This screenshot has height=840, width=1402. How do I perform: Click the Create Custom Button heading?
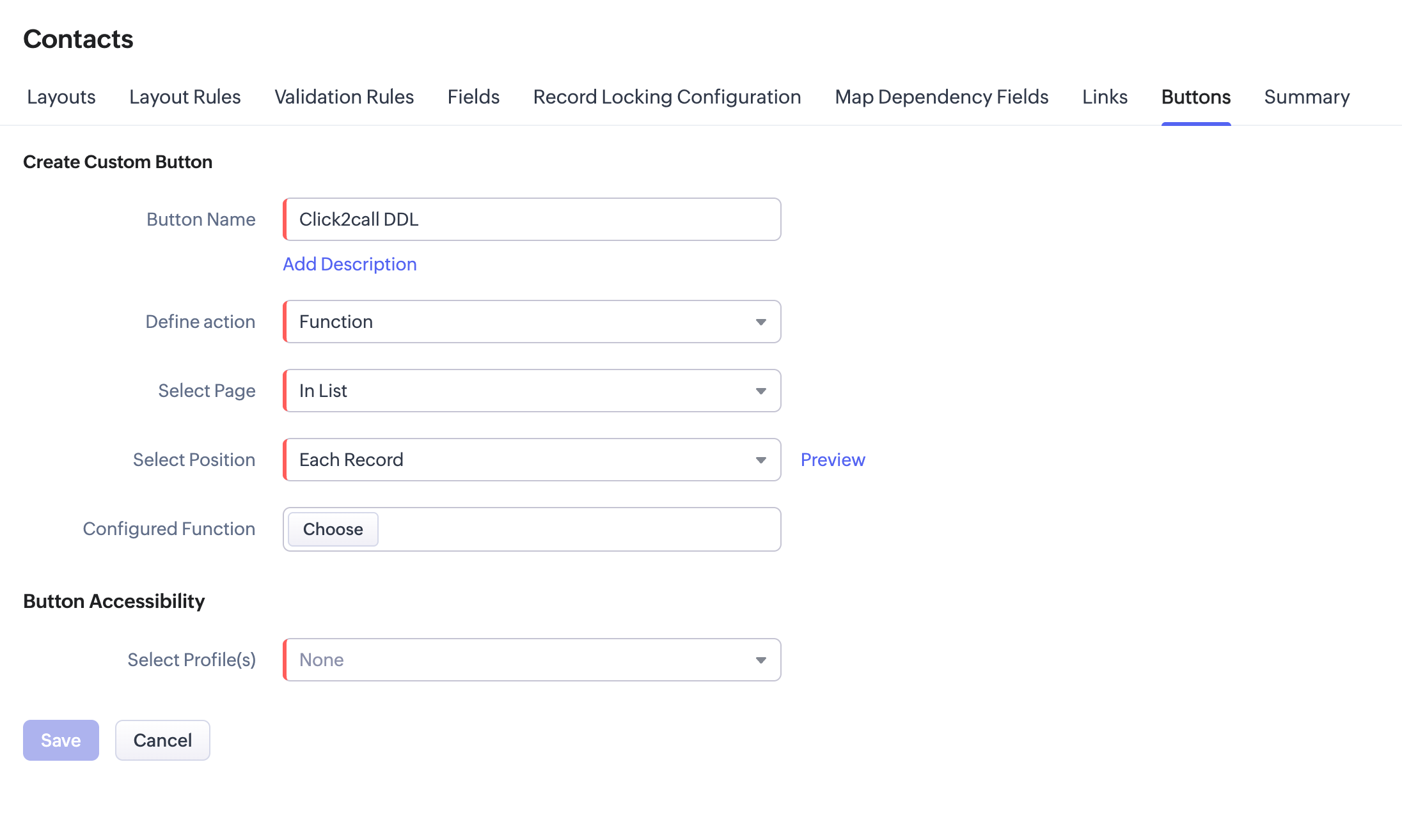tap(118, 162)
